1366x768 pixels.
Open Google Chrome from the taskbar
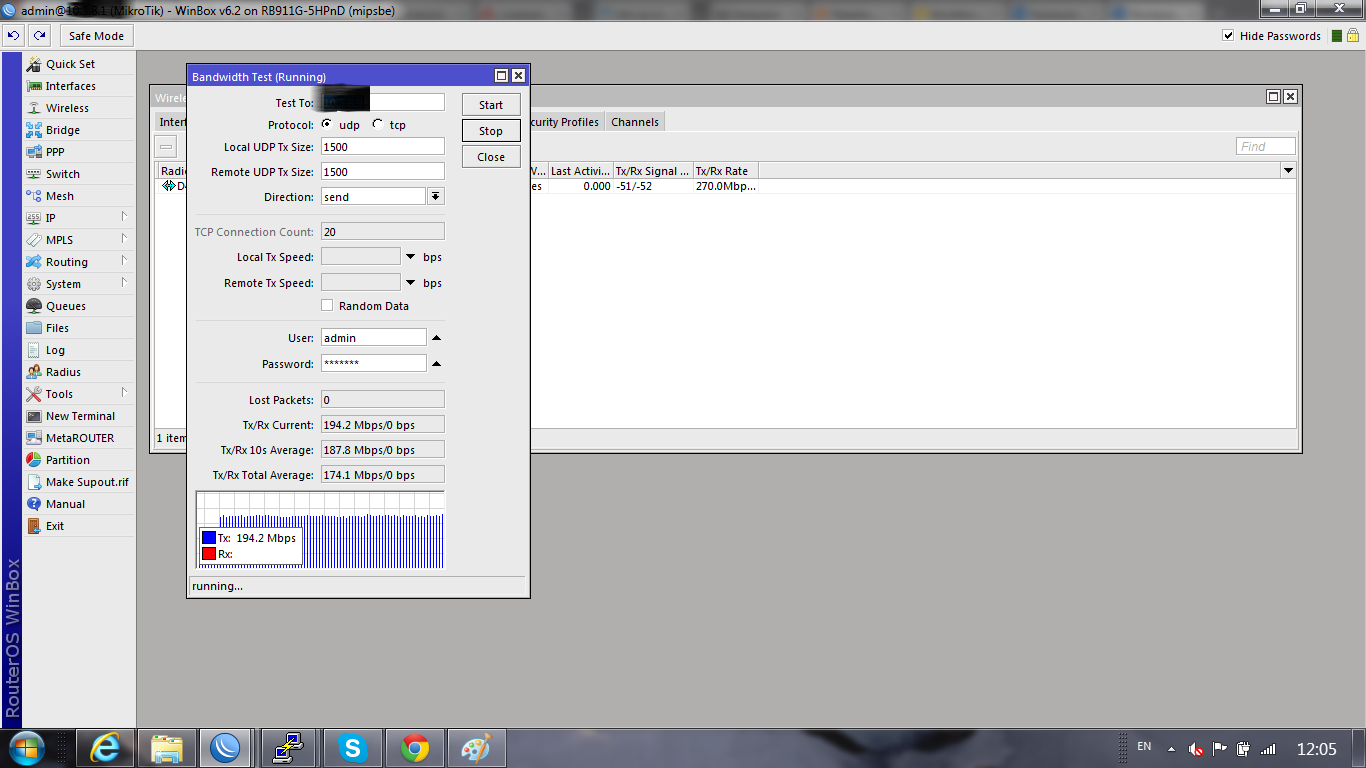415,748
